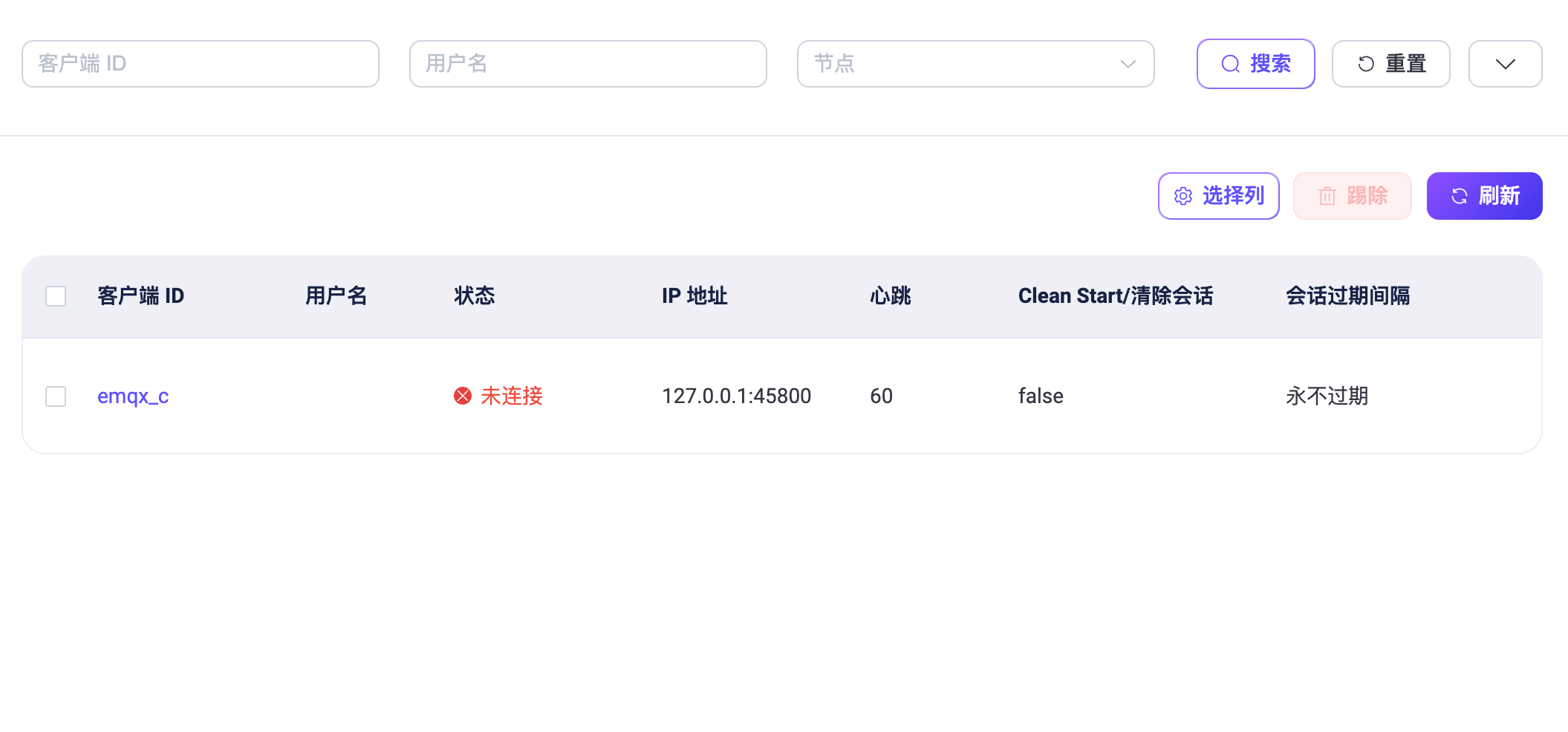This screenshot has height=732, width=1568.
Task: Click the reset circular arrow icon beside 重置
Action: click(1366, 64)
